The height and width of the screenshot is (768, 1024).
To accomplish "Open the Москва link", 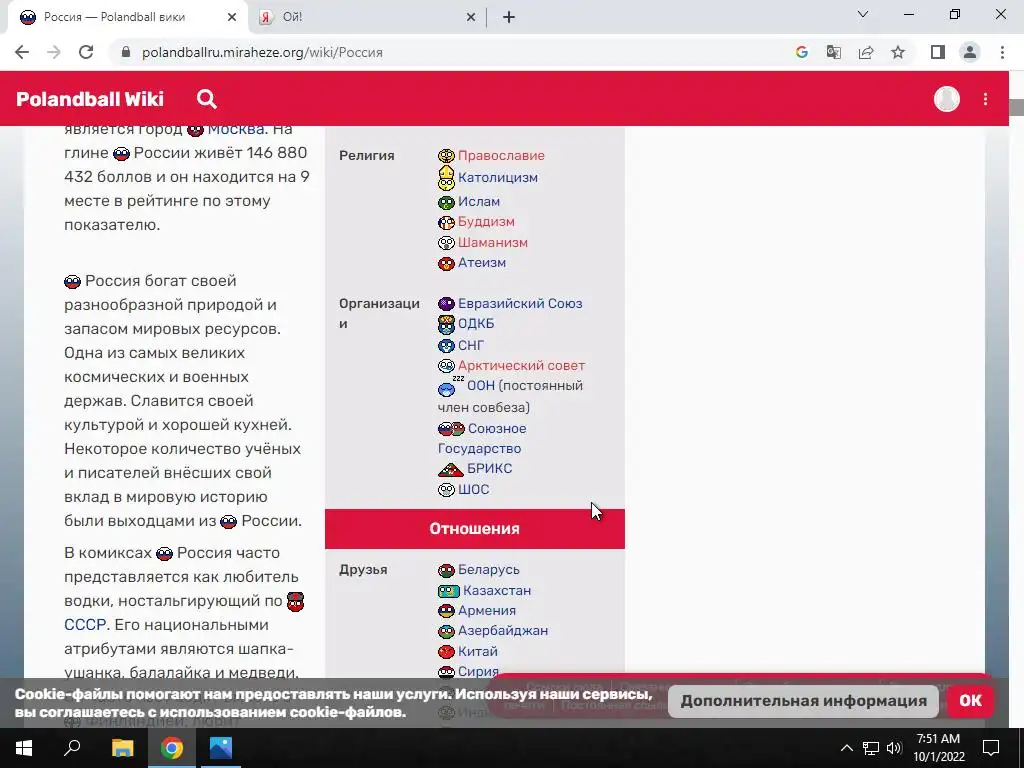I will [236, 129].
